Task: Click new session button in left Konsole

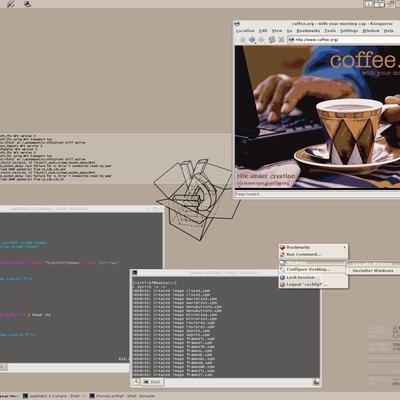Action: 3,367
